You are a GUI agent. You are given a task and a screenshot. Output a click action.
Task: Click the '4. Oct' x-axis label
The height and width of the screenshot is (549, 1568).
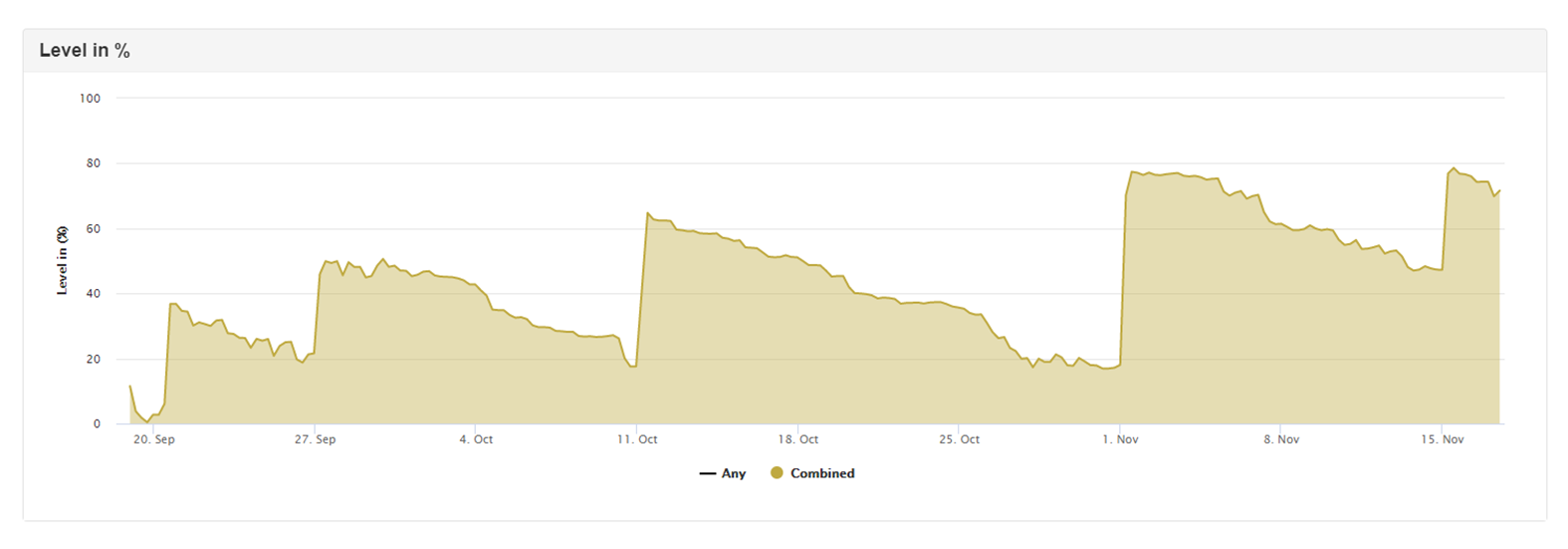[x=476, y=439]
